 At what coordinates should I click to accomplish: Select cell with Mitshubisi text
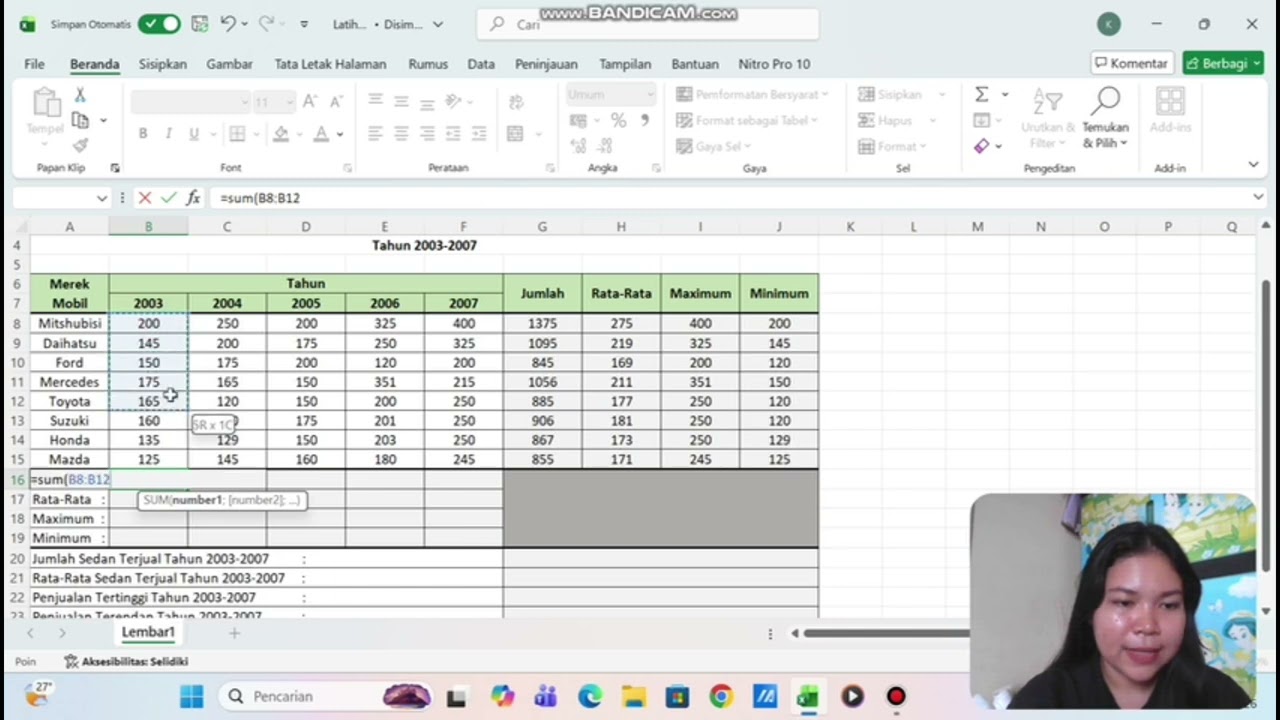point(70,324)
